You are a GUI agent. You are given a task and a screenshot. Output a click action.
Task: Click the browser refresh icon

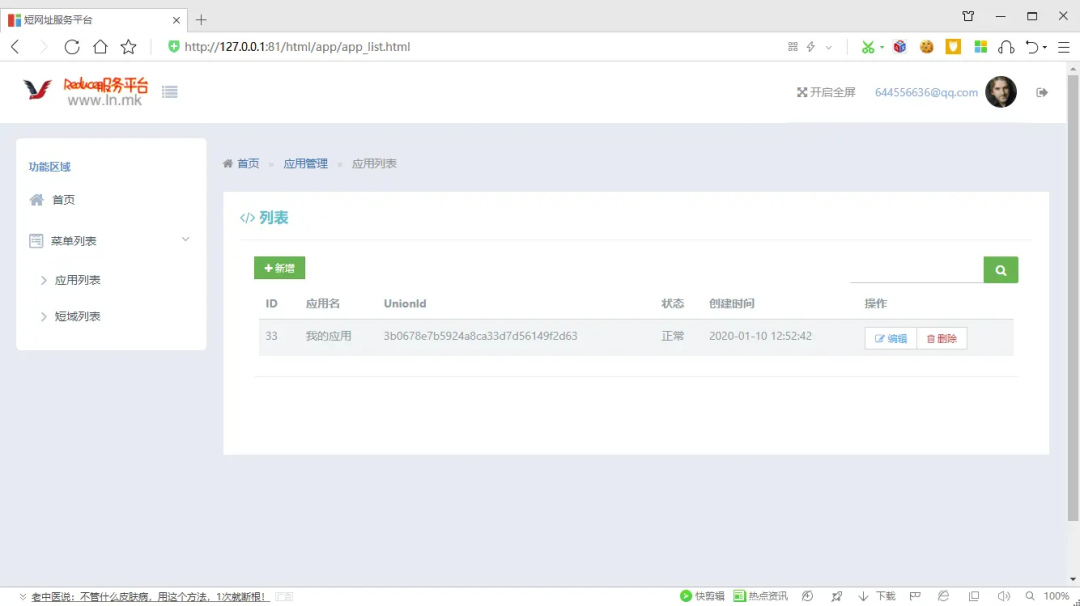(x=72, y=47)
